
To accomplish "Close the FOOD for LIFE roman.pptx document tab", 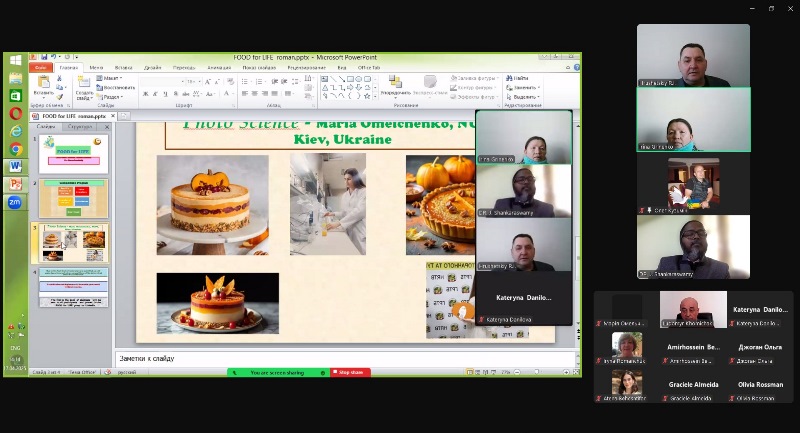I will point(113,116).
